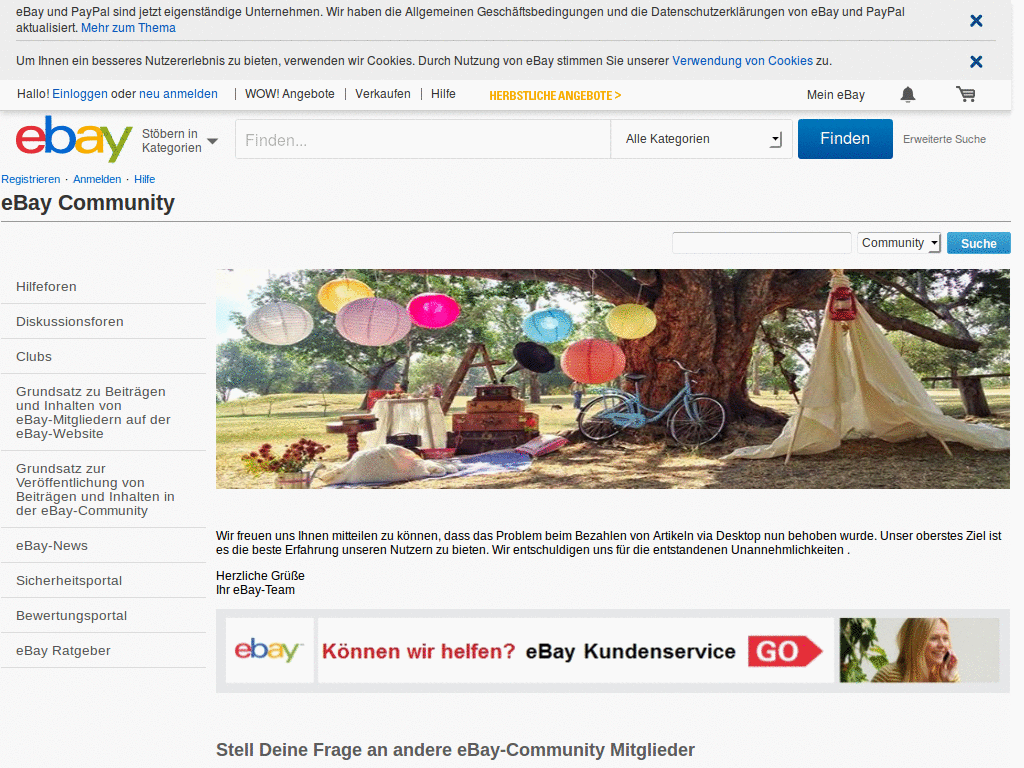The height and width of the screenshot is (768, 1024).
Task: Click the red GO arrow button
Action: 786,651
